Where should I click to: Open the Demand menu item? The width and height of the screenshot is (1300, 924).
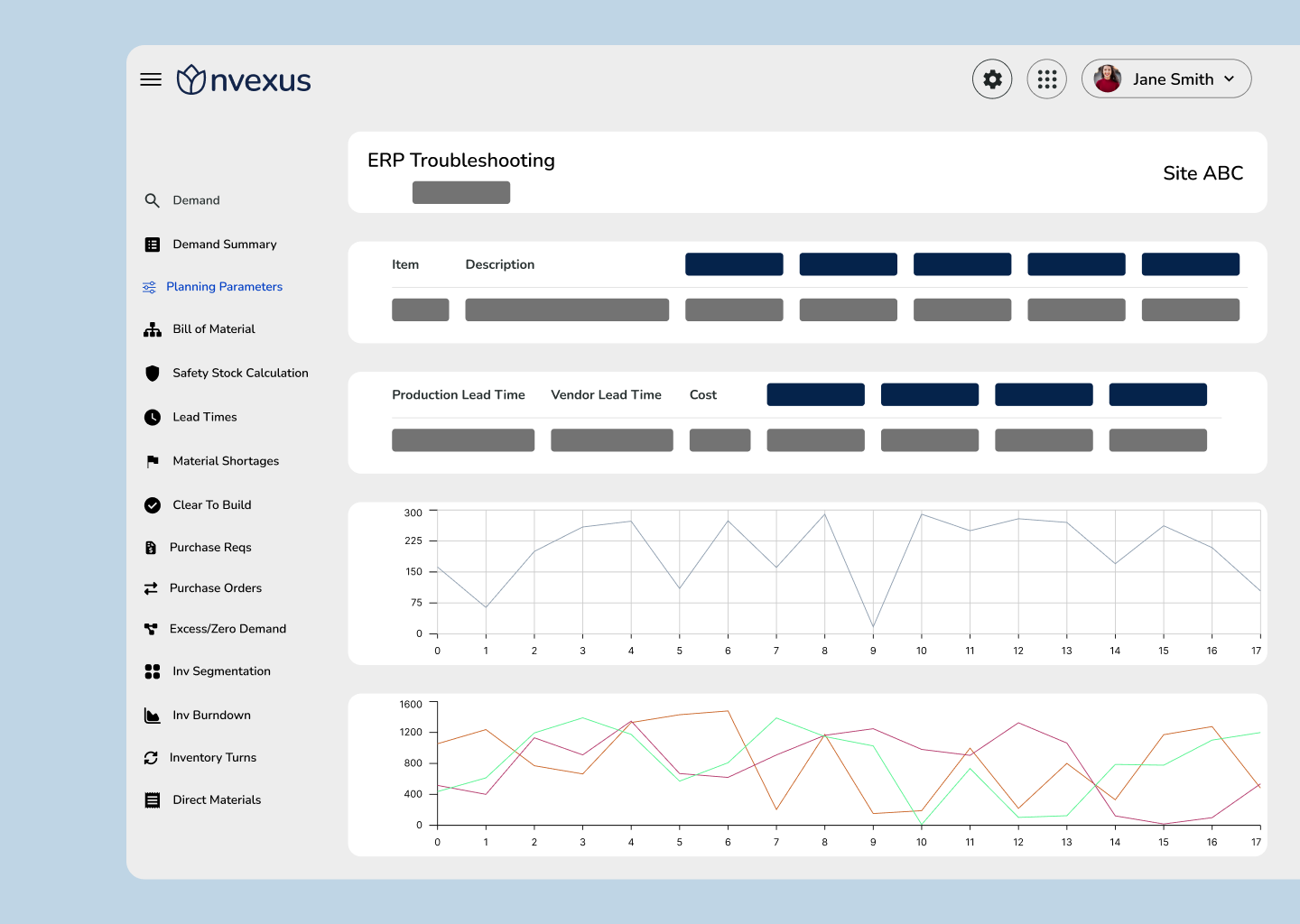197,200
